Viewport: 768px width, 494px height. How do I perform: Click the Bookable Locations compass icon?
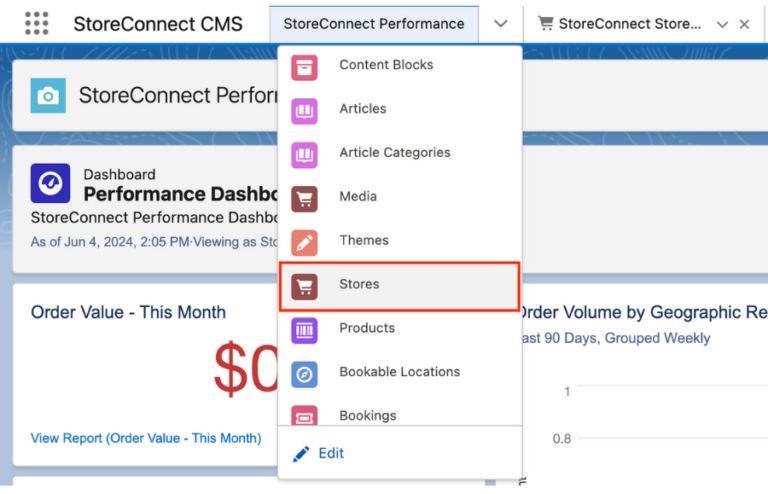tap(304, 372)
